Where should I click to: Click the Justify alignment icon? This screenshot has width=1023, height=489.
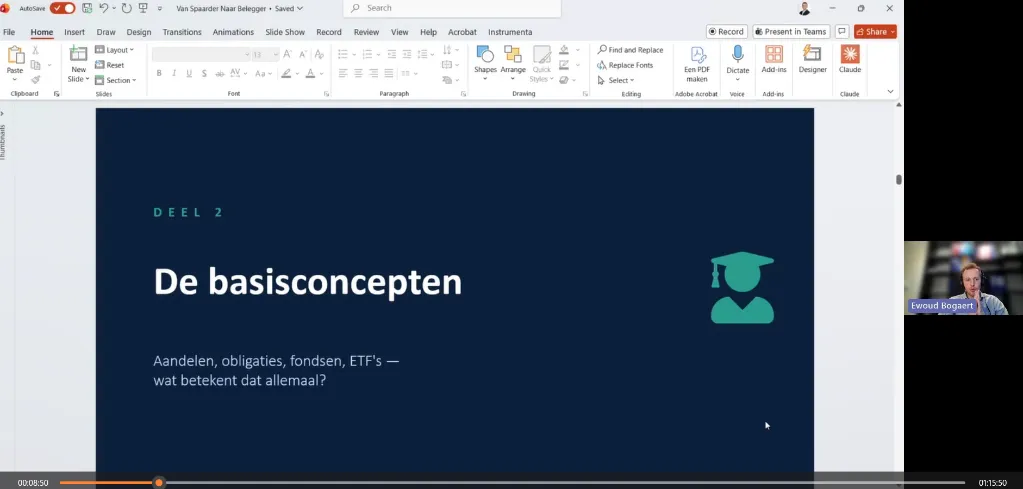point(389,73)
